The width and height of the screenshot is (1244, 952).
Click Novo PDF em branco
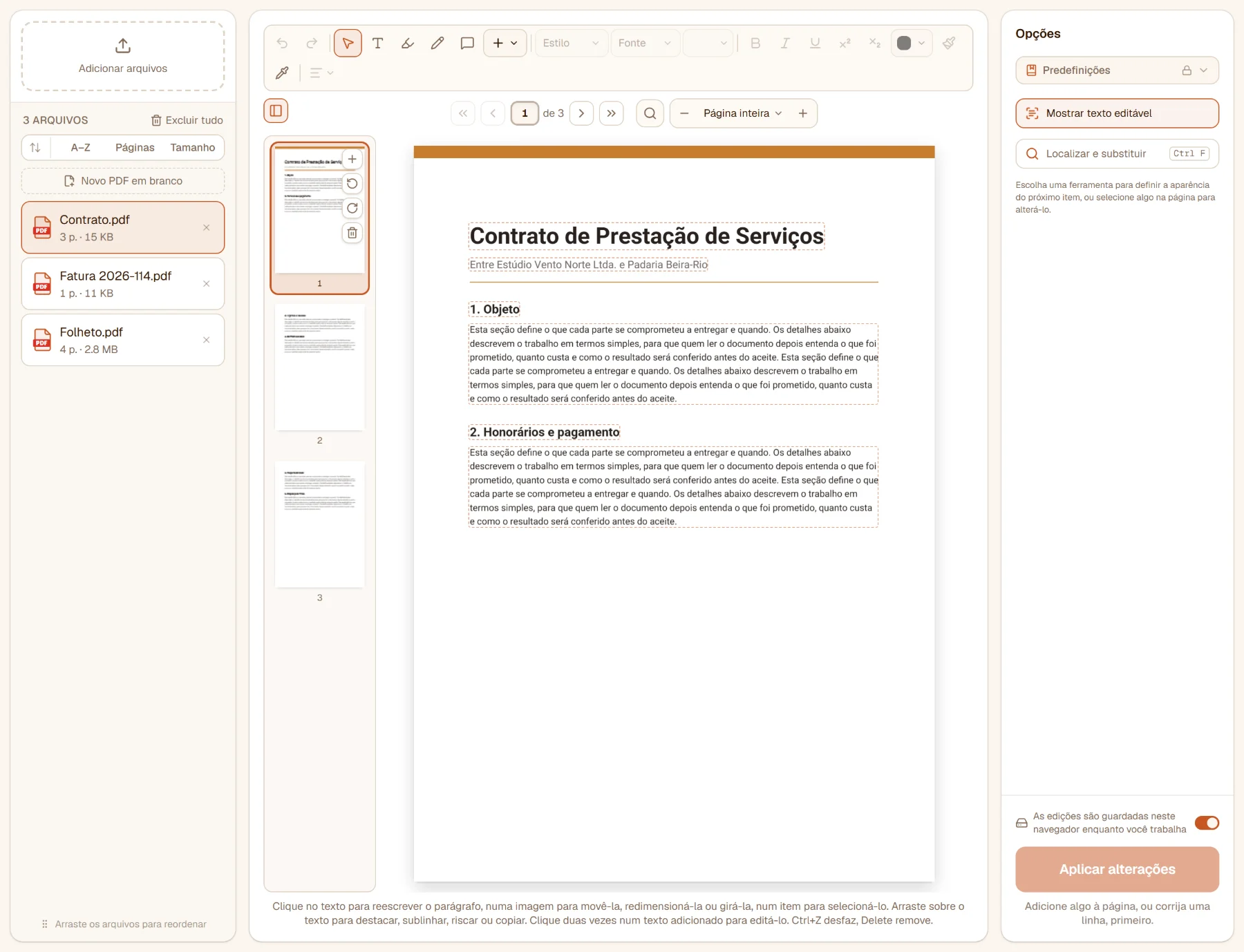pyautogui.click(x=123, y=181)
